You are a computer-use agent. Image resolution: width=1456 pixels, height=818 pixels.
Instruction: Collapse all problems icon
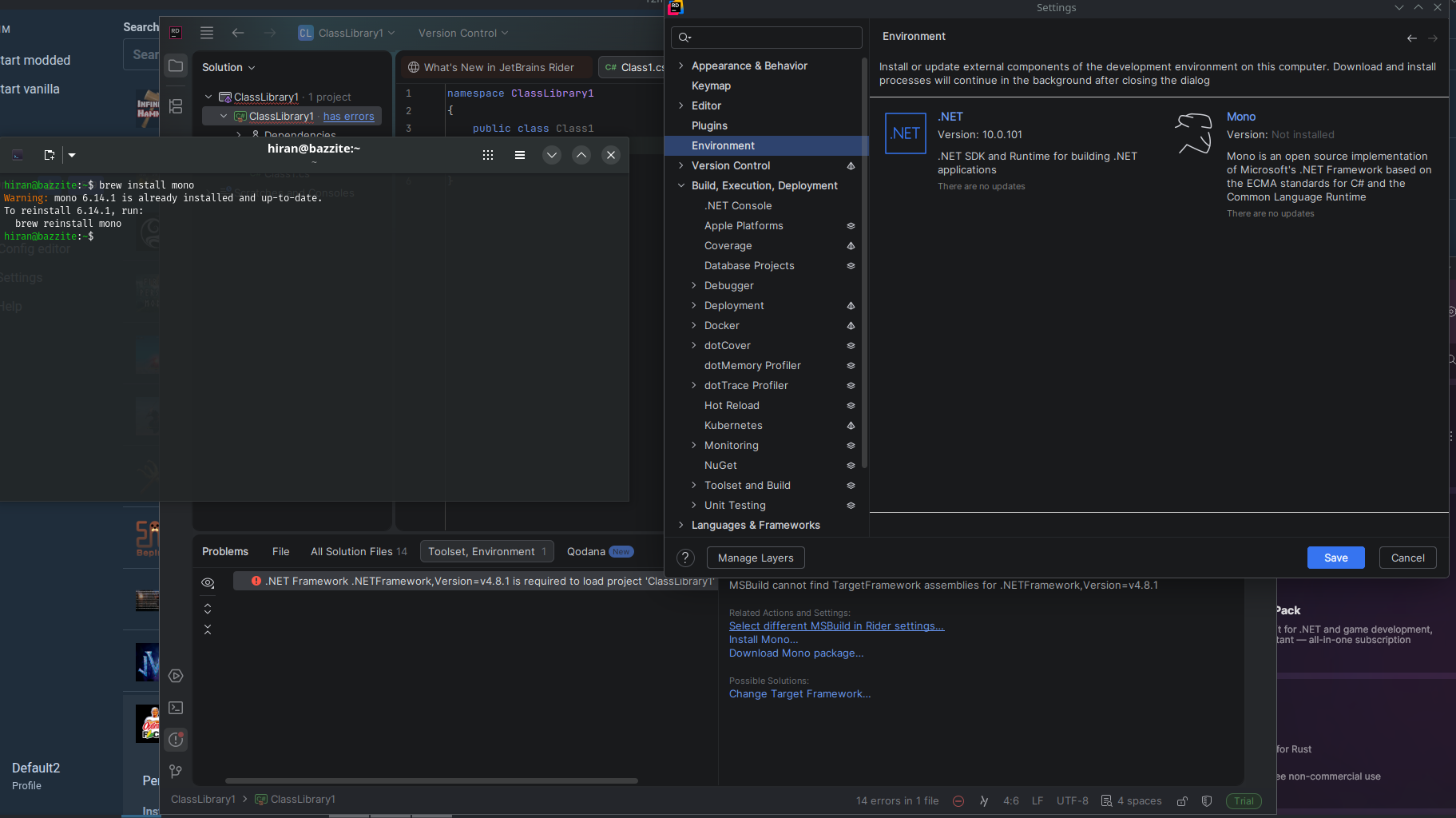pos(208,629)
